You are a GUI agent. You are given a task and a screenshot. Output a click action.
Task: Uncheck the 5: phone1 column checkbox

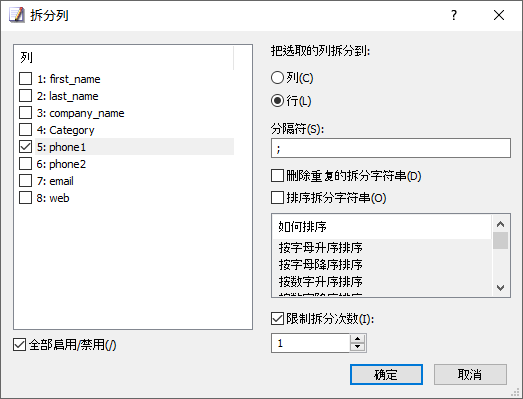[26, 147]
